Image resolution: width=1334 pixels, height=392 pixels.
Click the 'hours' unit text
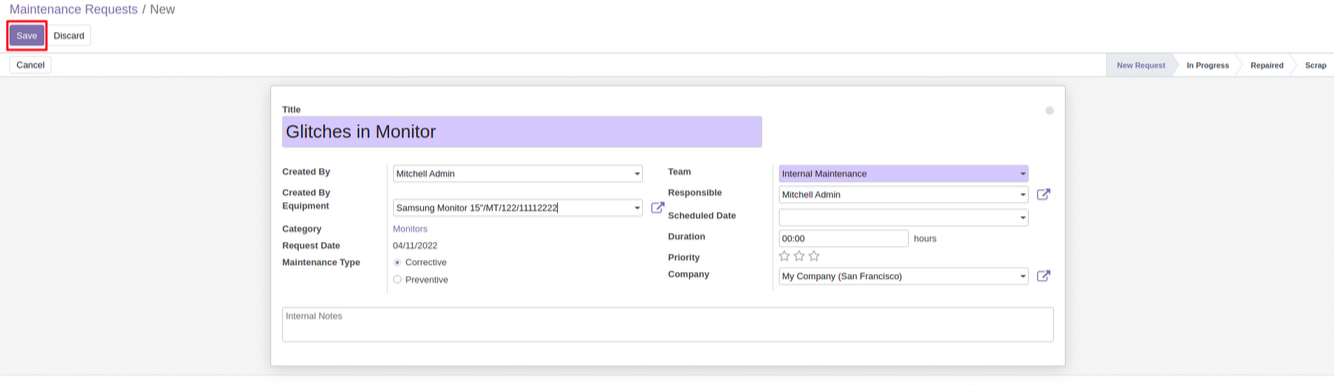[925, 239]
